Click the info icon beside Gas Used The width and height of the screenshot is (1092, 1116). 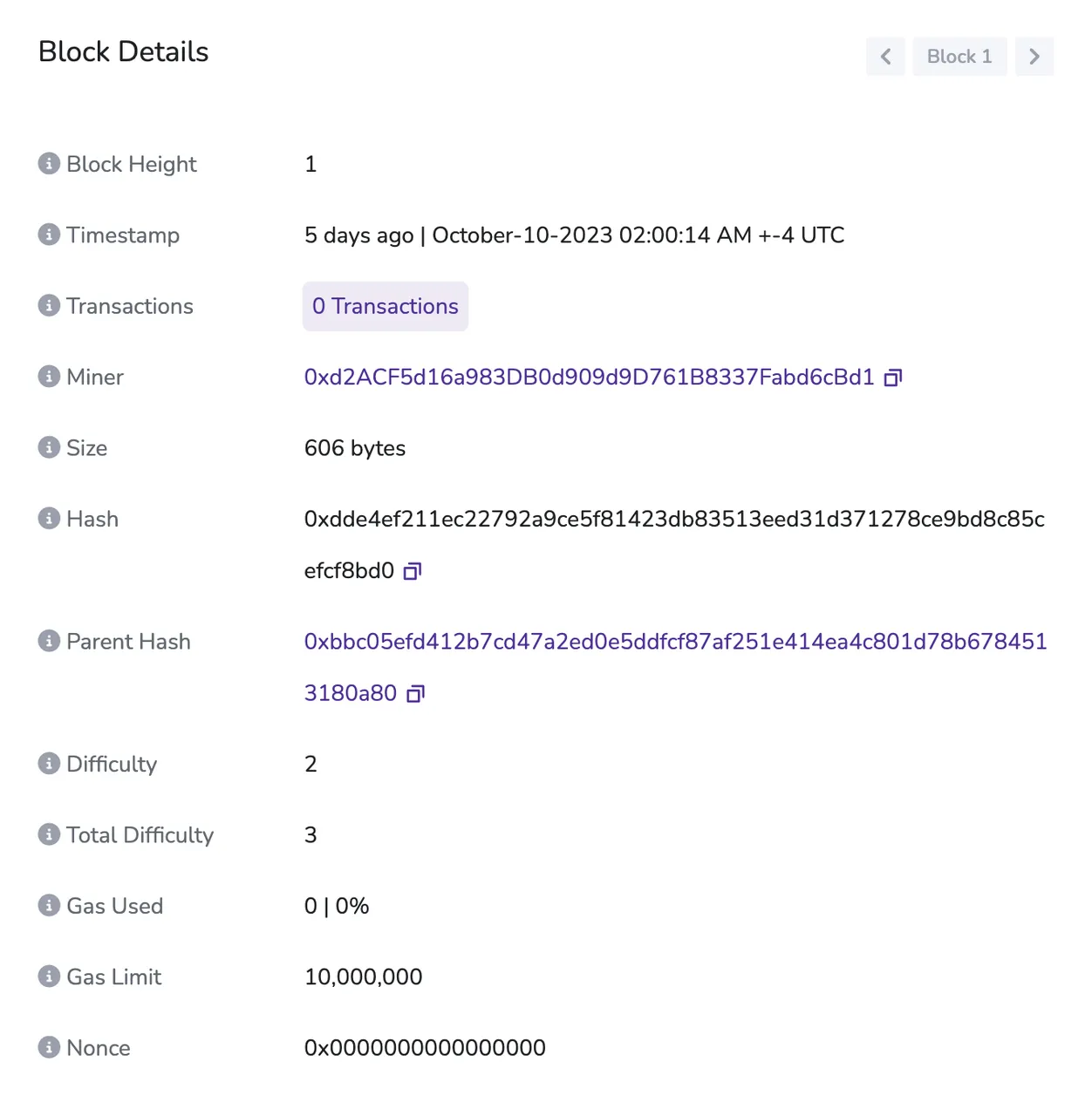pyautogui.click(x=49, y=905)
